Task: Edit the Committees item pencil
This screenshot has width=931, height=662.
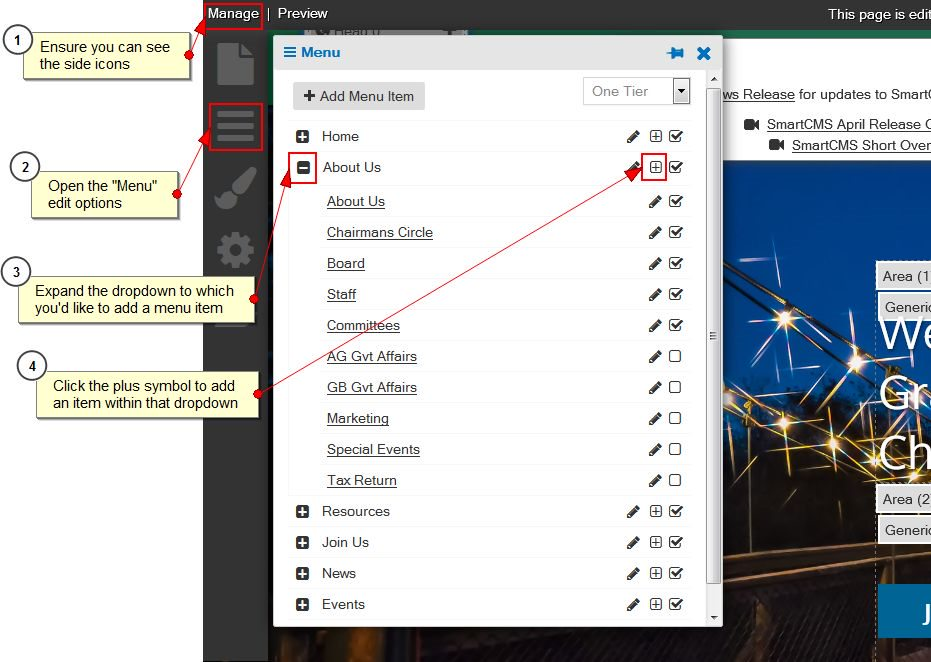Action: [655, 325]
